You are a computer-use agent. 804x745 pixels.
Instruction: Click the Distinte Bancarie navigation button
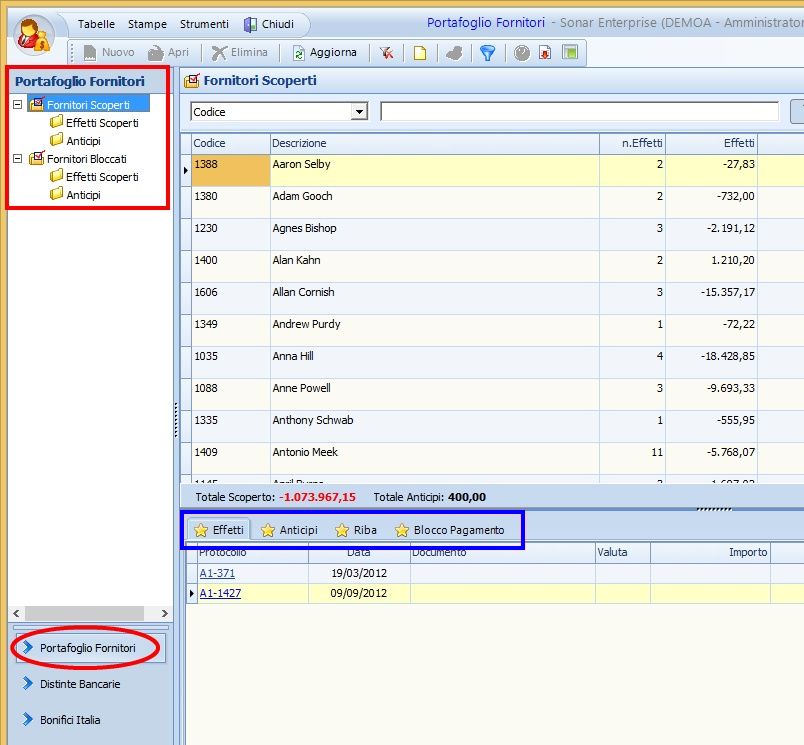(x=80, y=684)
